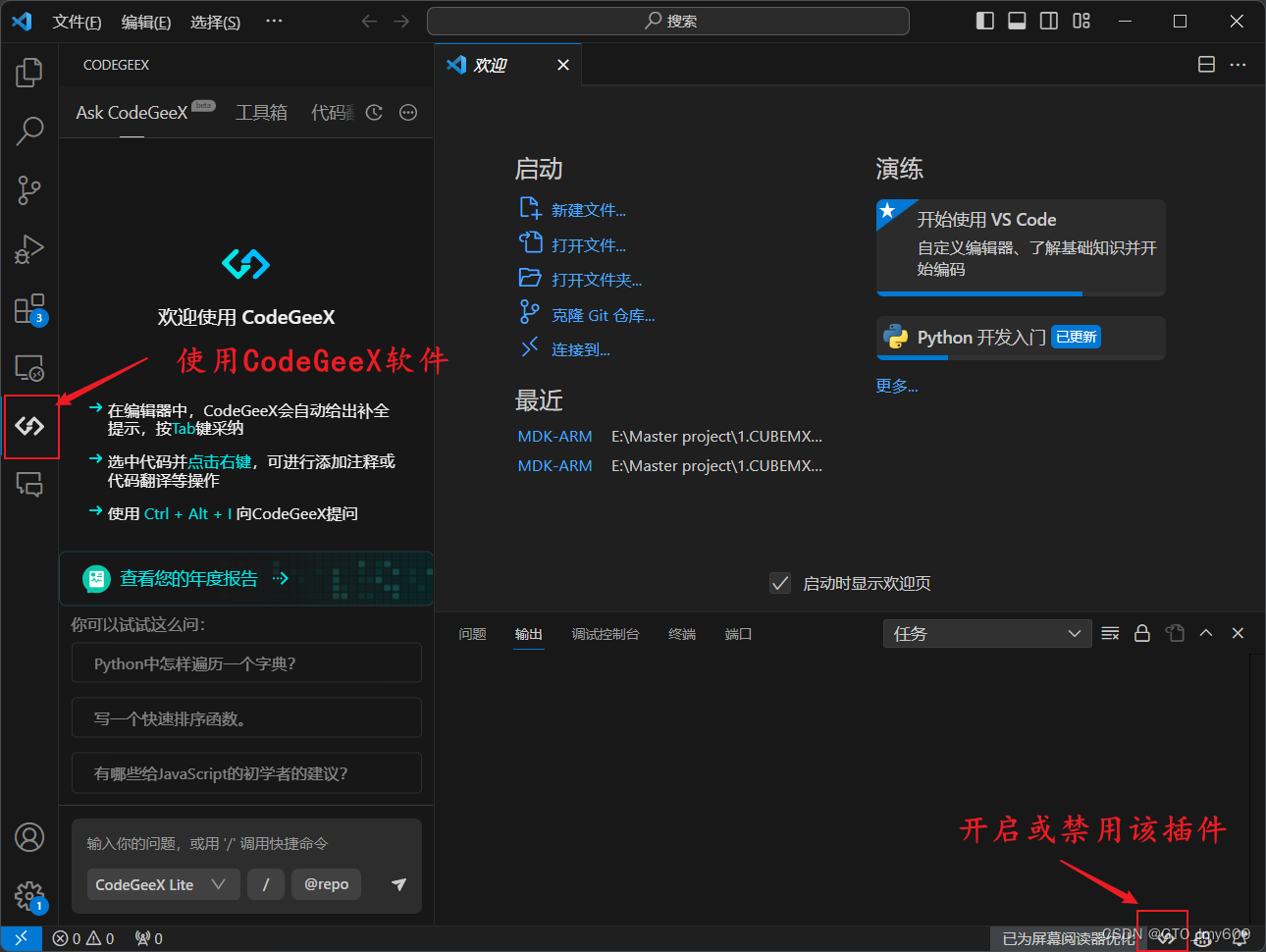The image size is (1266, 952).
Task: Select the JavaScript beginner advice suggestion
Action: (x=246, y=773)
